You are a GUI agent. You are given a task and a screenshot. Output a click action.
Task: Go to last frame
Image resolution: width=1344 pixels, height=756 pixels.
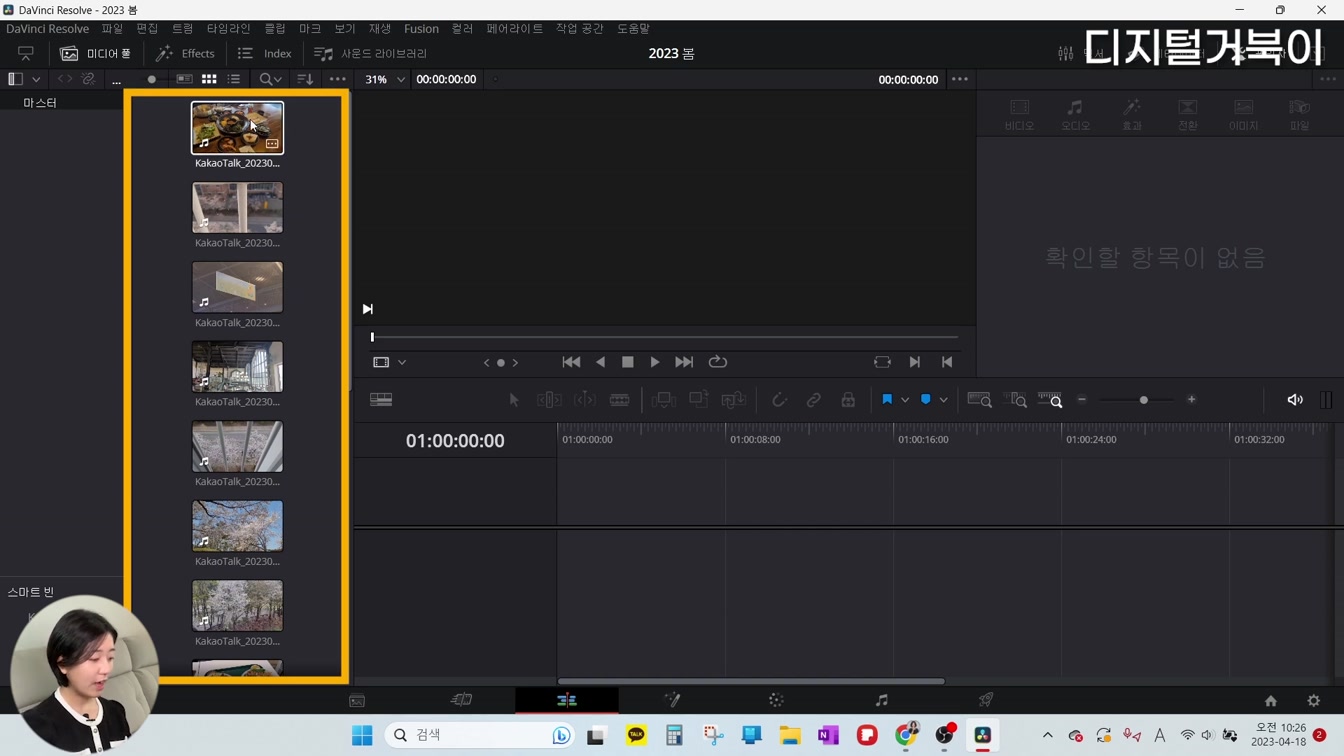pyautogui.click(x=684, y=362)
